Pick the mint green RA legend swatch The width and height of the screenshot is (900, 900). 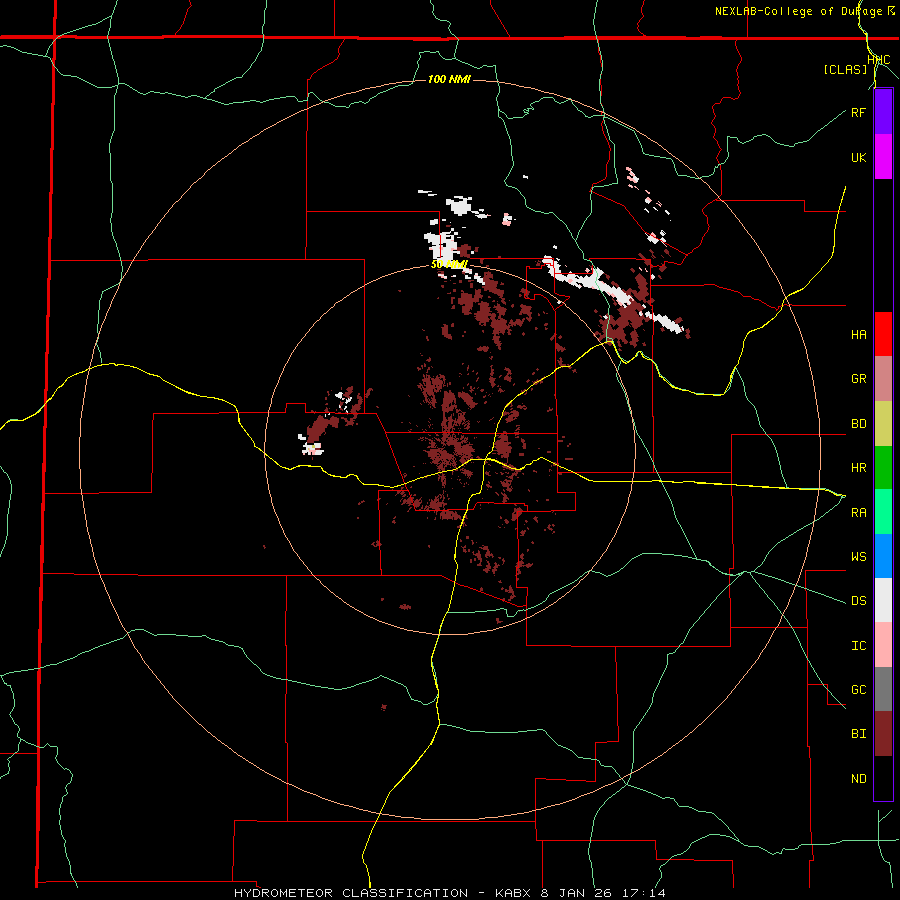point(883,512)
